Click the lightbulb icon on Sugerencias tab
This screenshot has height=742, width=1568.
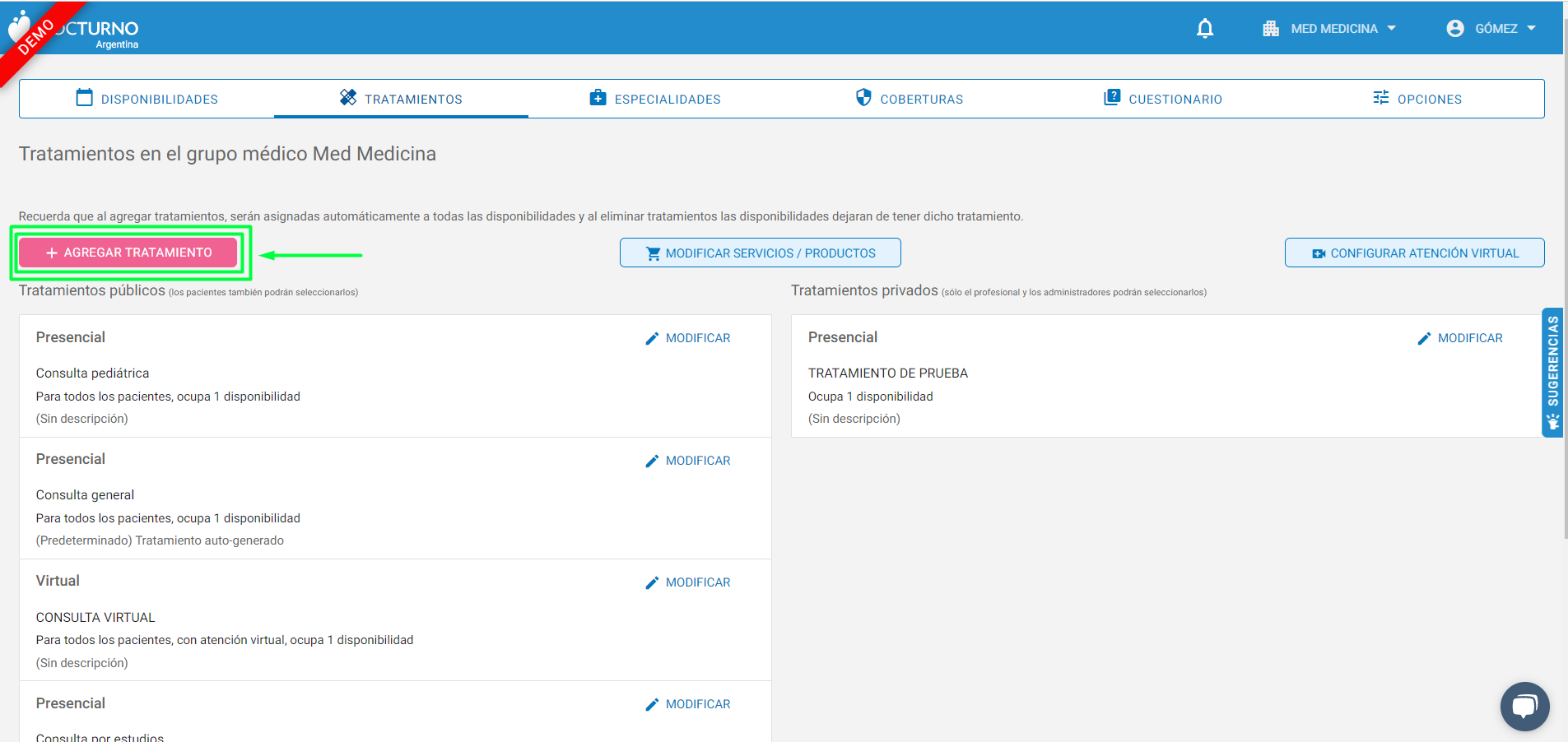coord(1552,423)
